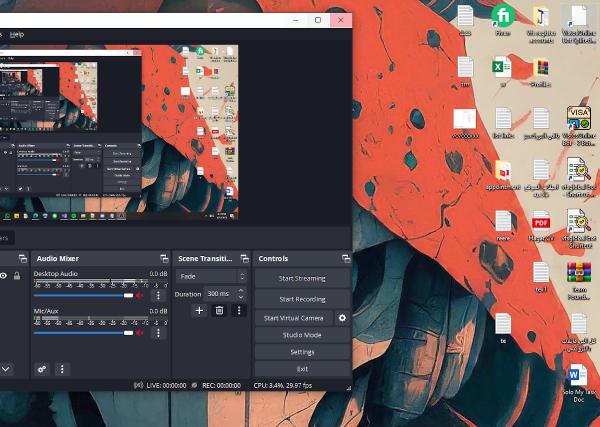Open virtual camera settings gear icon
This screenshot has width=600, height=427.
click(x=342, y=318)
